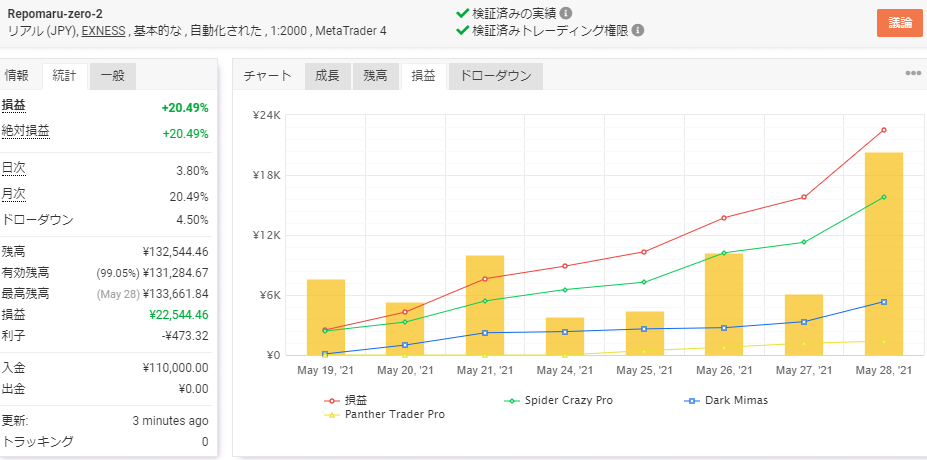The image size is (927, 460).
Task: Toggle Dark Mimas series in legend
Action: tap(734, 400)
